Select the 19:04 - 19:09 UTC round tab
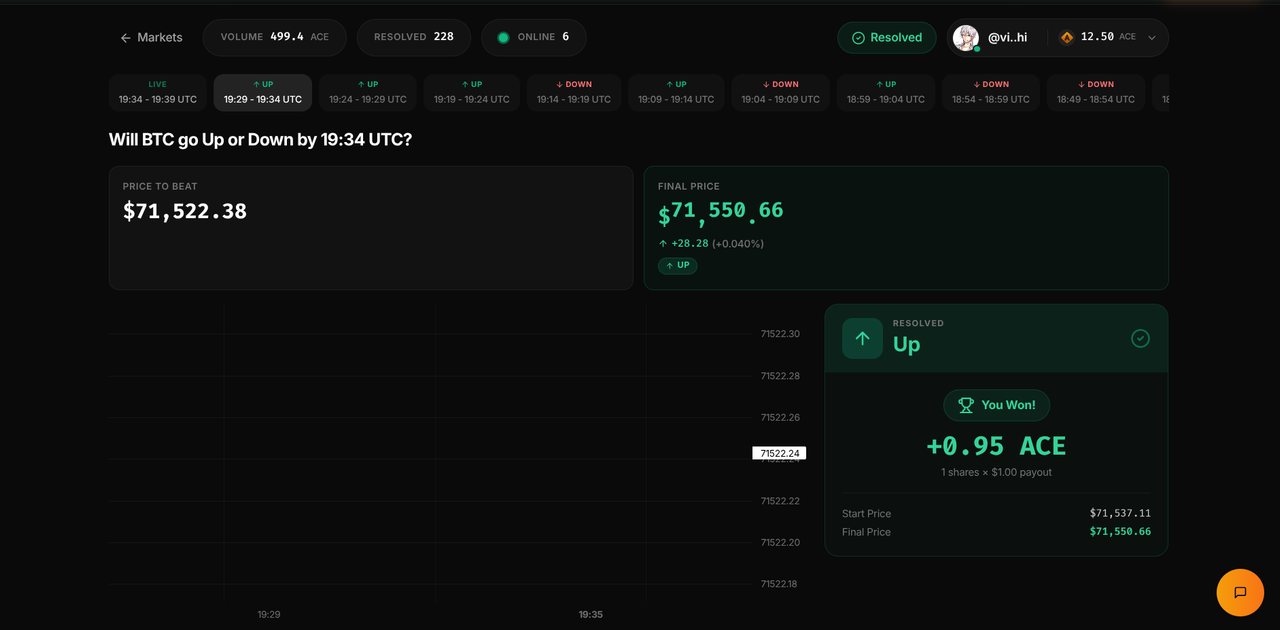Screen dimensions: 1280x630 781,92
